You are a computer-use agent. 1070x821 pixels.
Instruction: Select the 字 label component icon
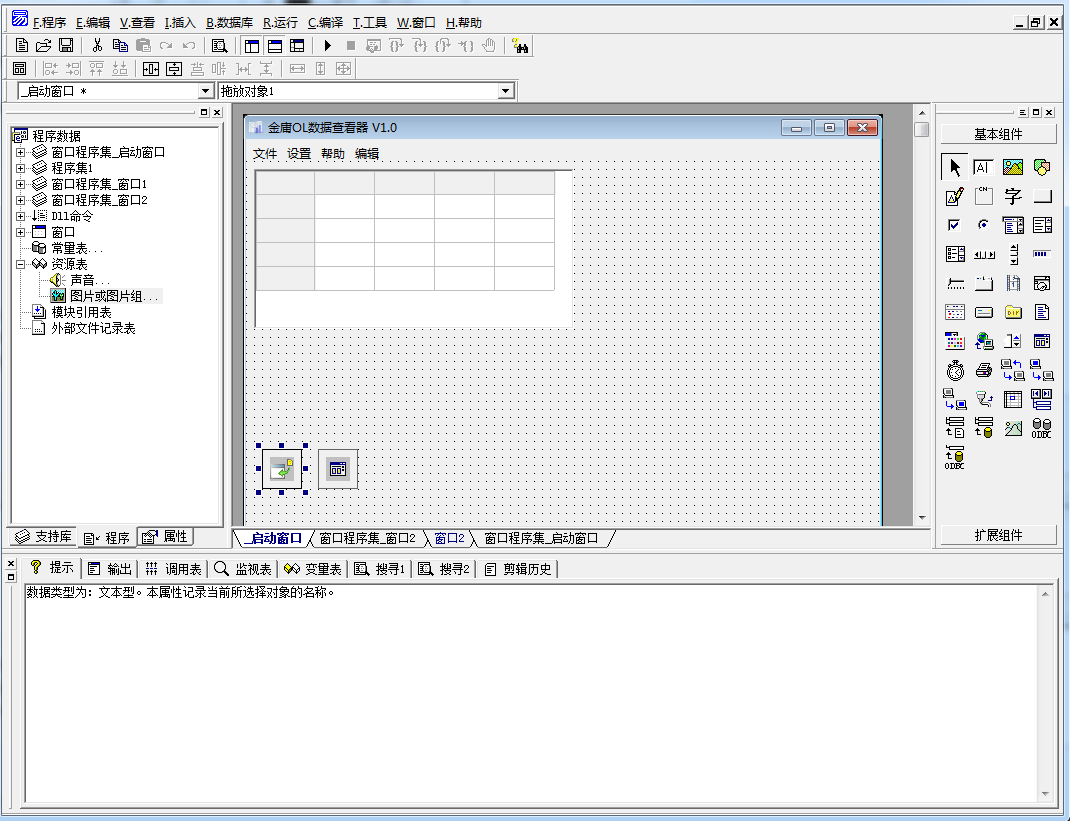pos(1013,196)
